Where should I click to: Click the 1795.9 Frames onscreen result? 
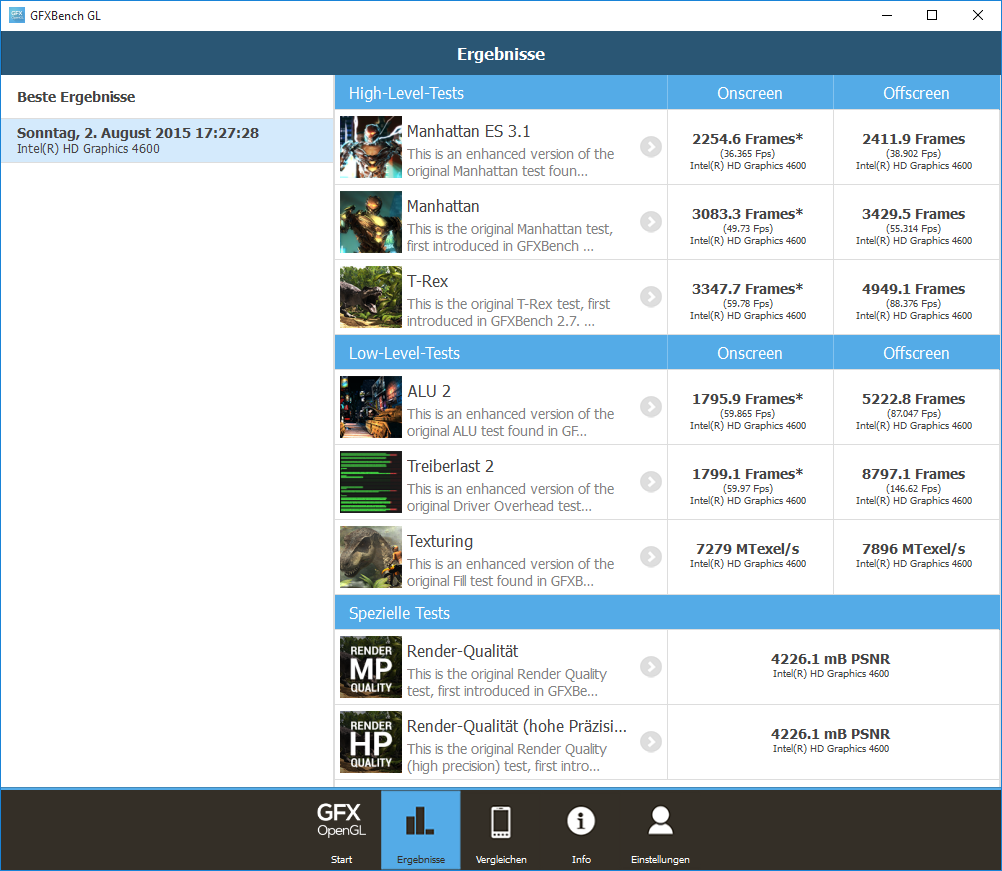[x=748, y=399]
